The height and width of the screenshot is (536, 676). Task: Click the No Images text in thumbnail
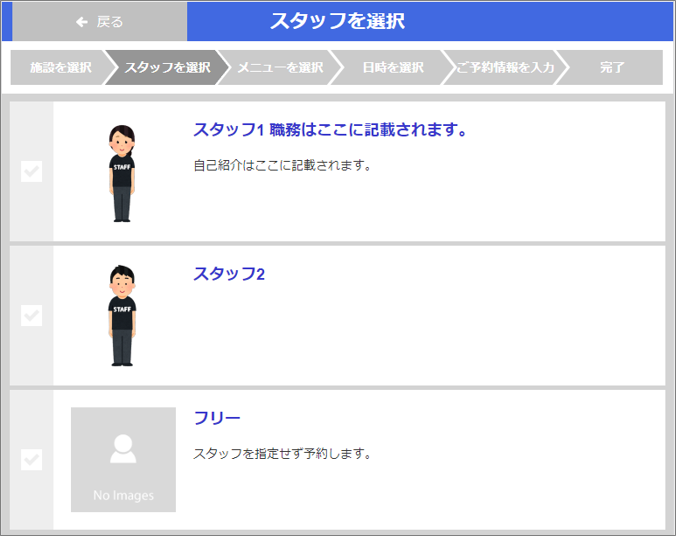[123, 496]
